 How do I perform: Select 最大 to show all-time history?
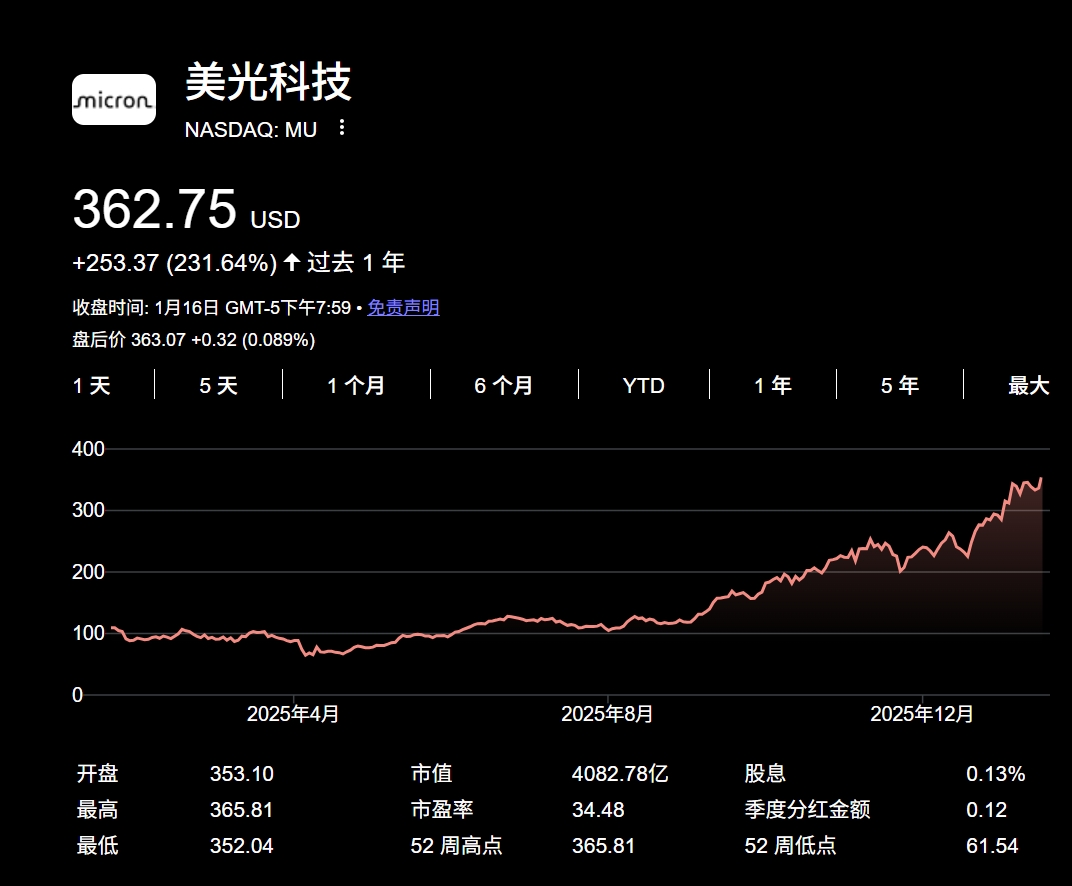[1029, 385]
